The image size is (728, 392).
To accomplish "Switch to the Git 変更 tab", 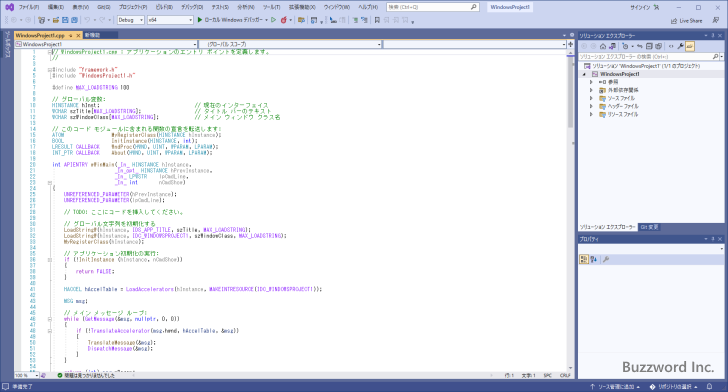I will click(x=649, y=227).
